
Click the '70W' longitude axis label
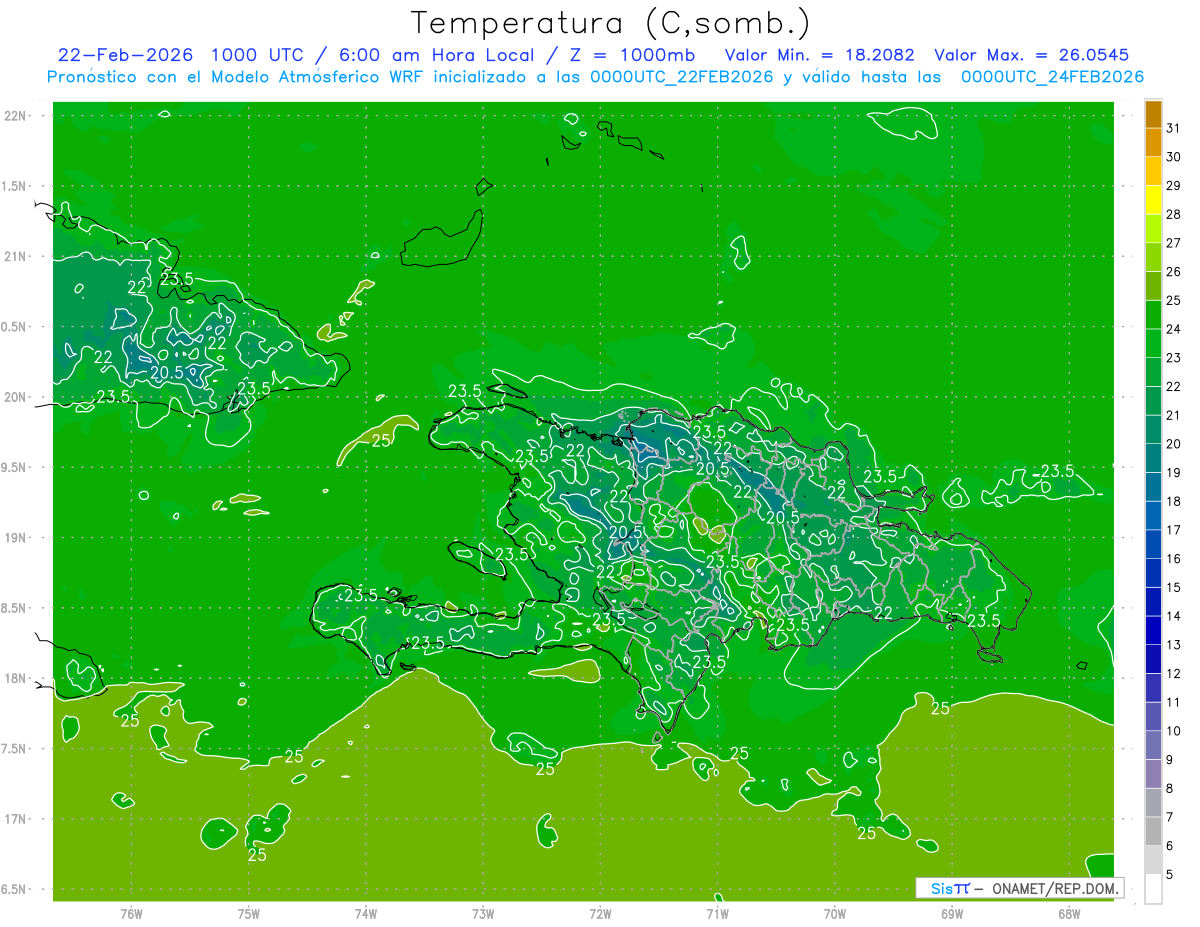[x=835, y=914]
